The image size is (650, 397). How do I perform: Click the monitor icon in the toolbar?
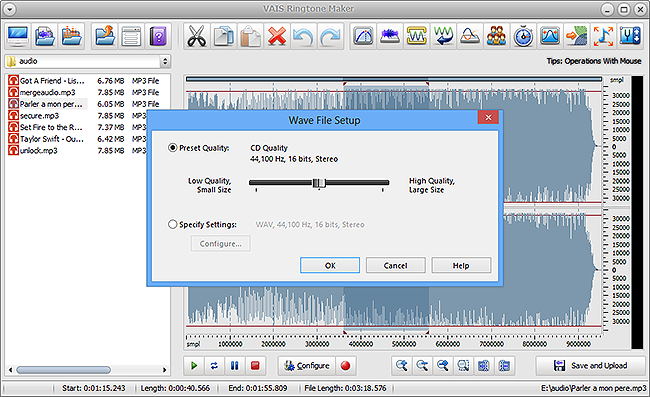[x=18, y=36]
